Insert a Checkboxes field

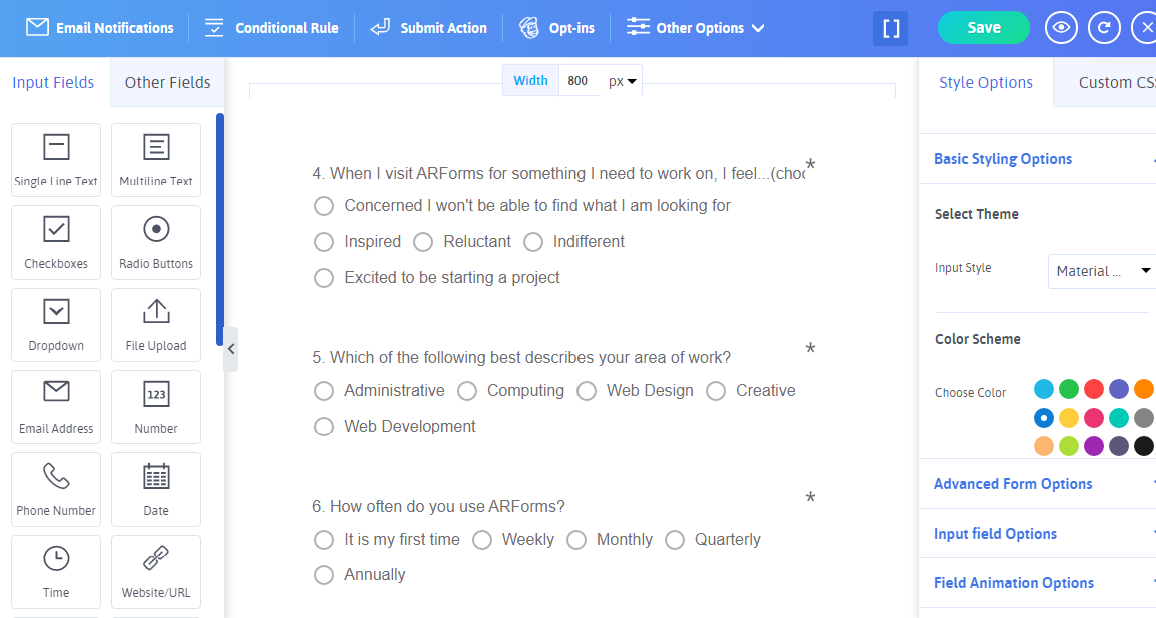click(x=56, y=242)
